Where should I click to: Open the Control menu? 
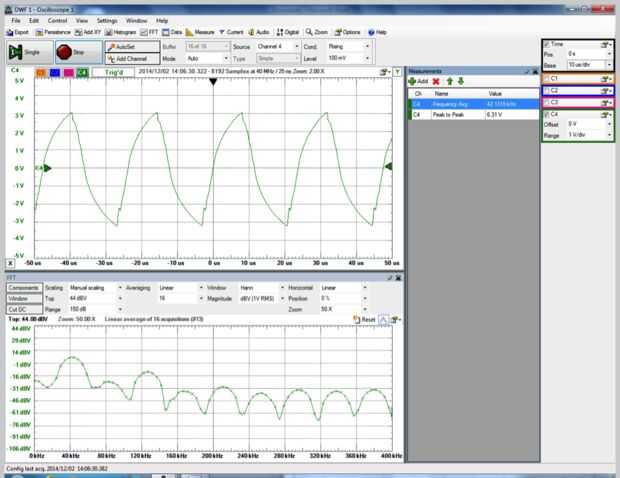point(58,20)
